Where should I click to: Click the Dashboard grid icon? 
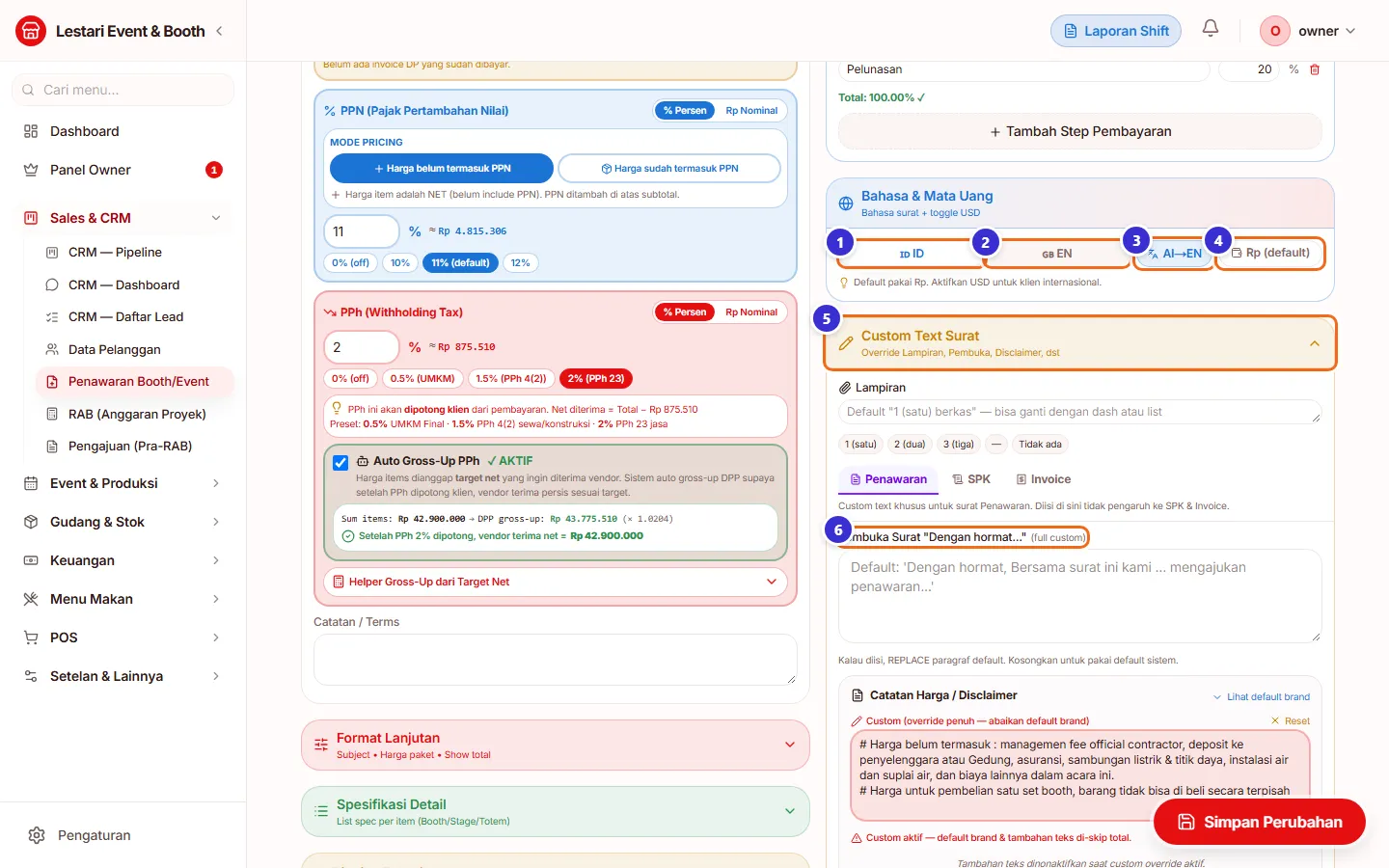(x=31, y=131)
